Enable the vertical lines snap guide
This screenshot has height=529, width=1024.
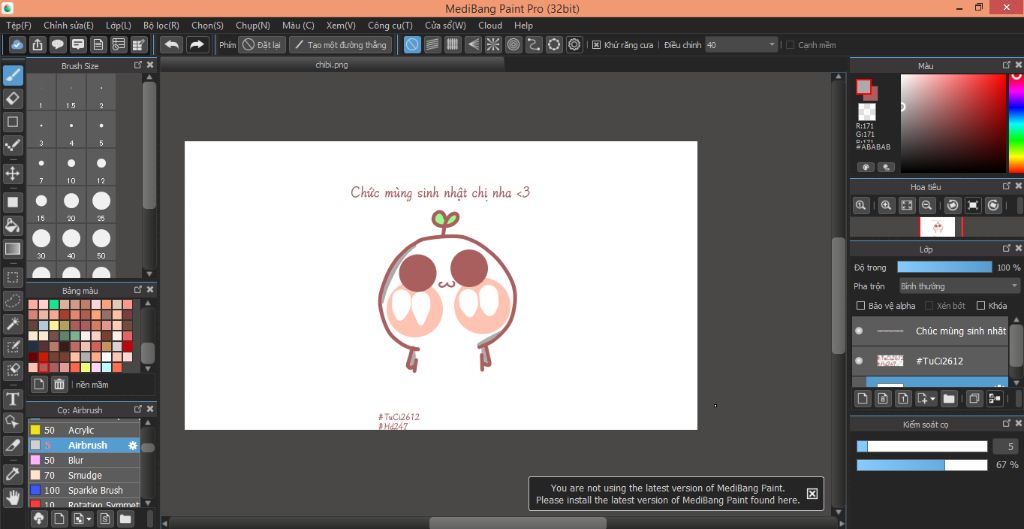pyautogui.click(x=453, y=44)
